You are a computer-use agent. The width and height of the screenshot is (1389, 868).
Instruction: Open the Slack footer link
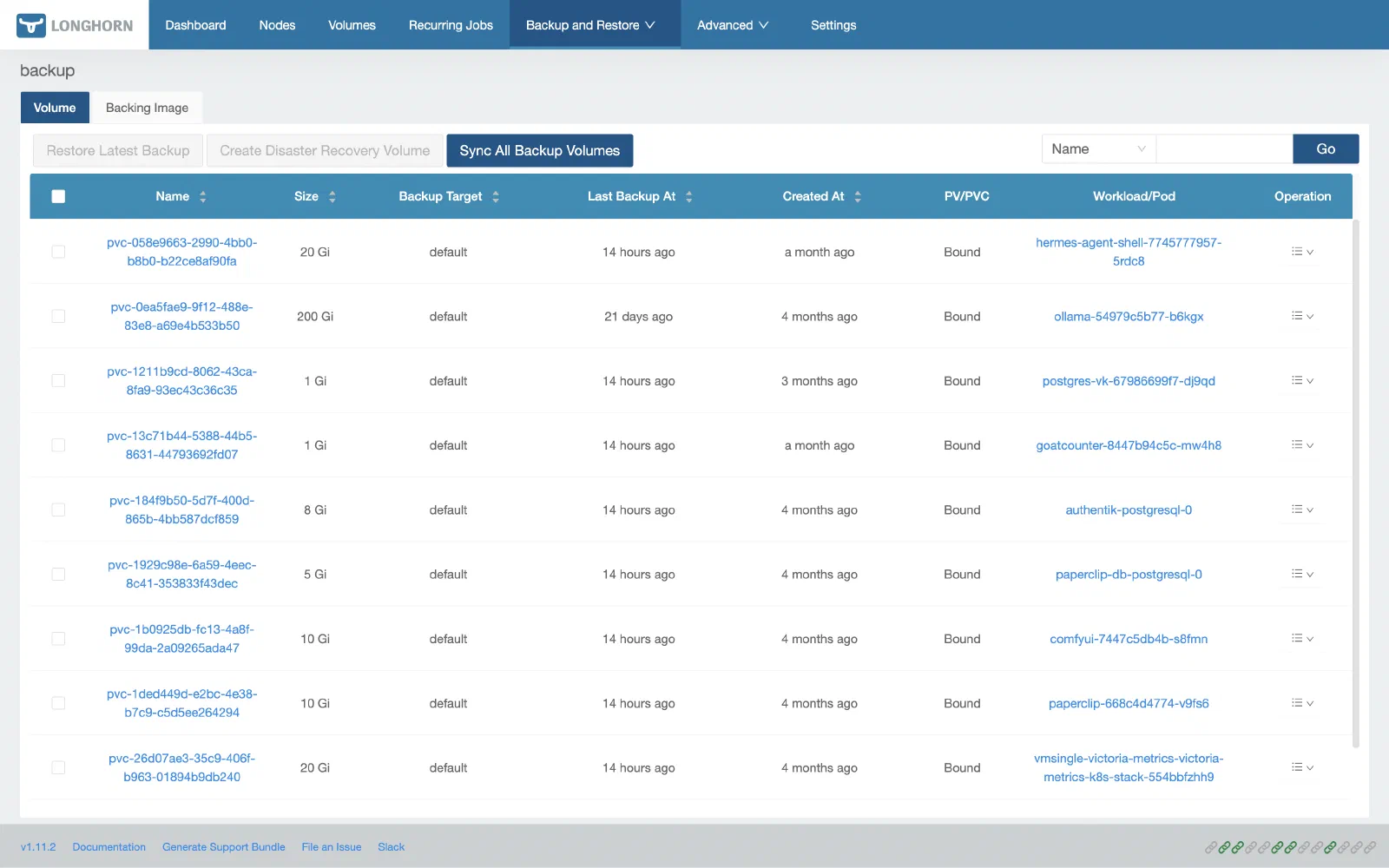click(x=391, y=847)
